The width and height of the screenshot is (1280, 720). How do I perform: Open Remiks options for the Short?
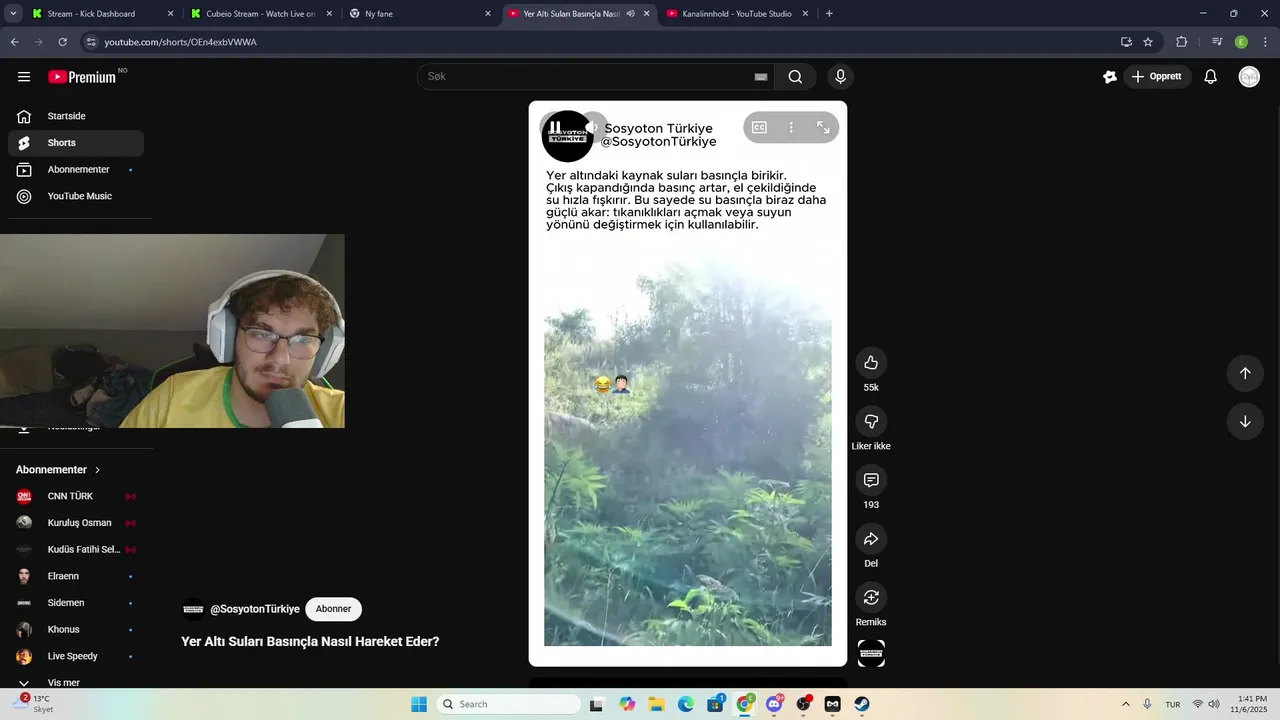[871, 598]
